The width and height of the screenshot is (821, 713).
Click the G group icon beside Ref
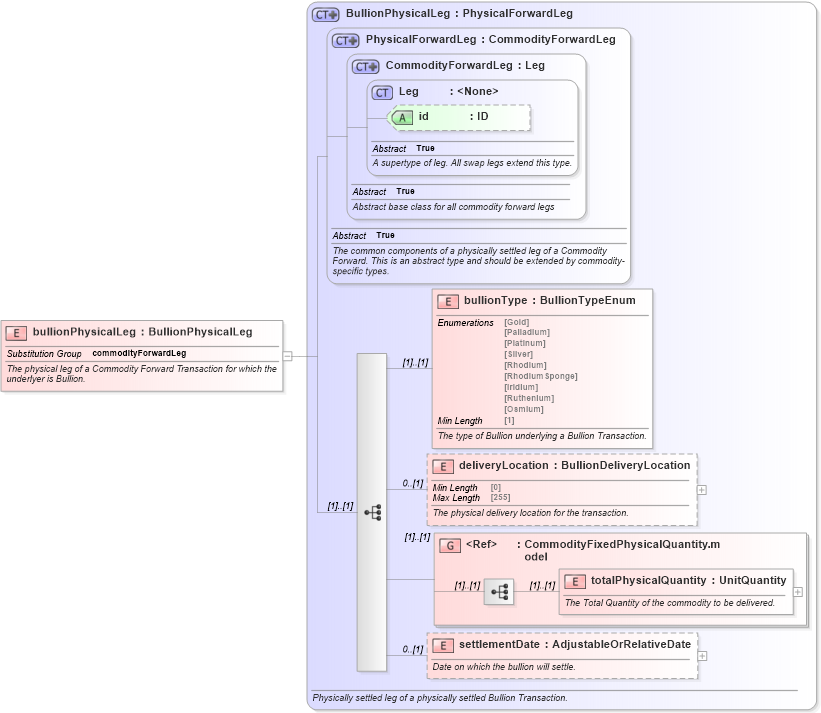point(450,545)
